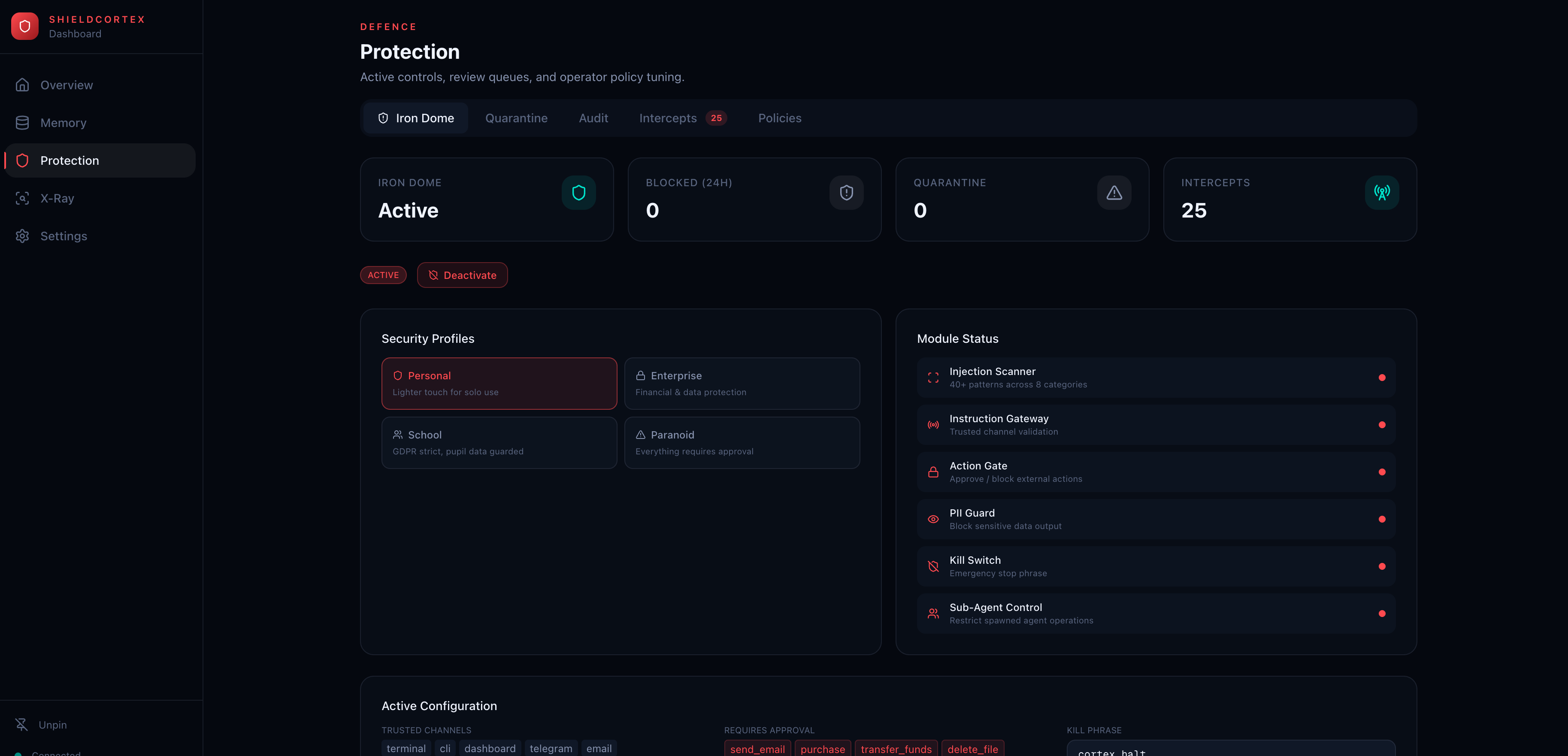Toggle Kill Switch status dot
The height and width of the screenshot is (756, 1568).
click(x=1382, y=567)
